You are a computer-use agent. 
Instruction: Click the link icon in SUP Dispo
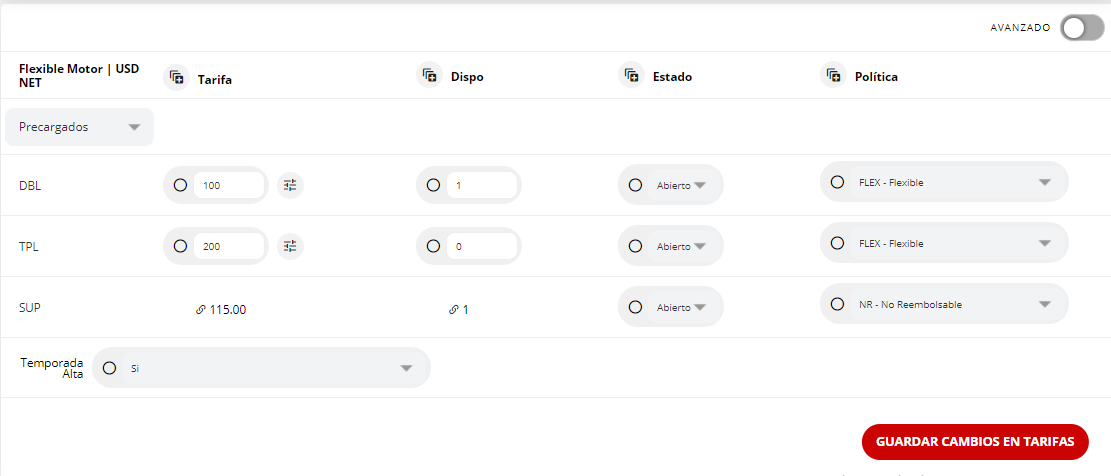(454, 310)
